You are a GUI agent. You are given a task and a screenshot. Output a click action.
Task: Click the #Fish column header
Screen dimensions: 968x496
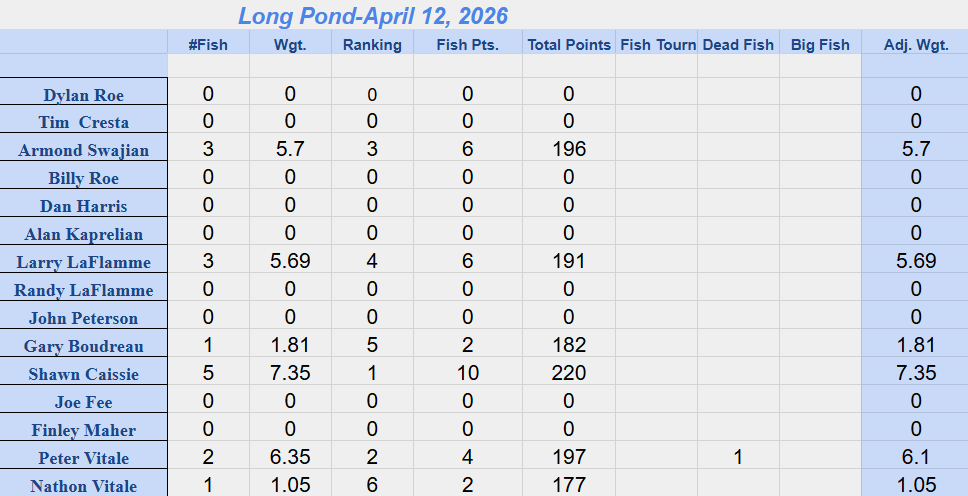[x=208, y=44]
